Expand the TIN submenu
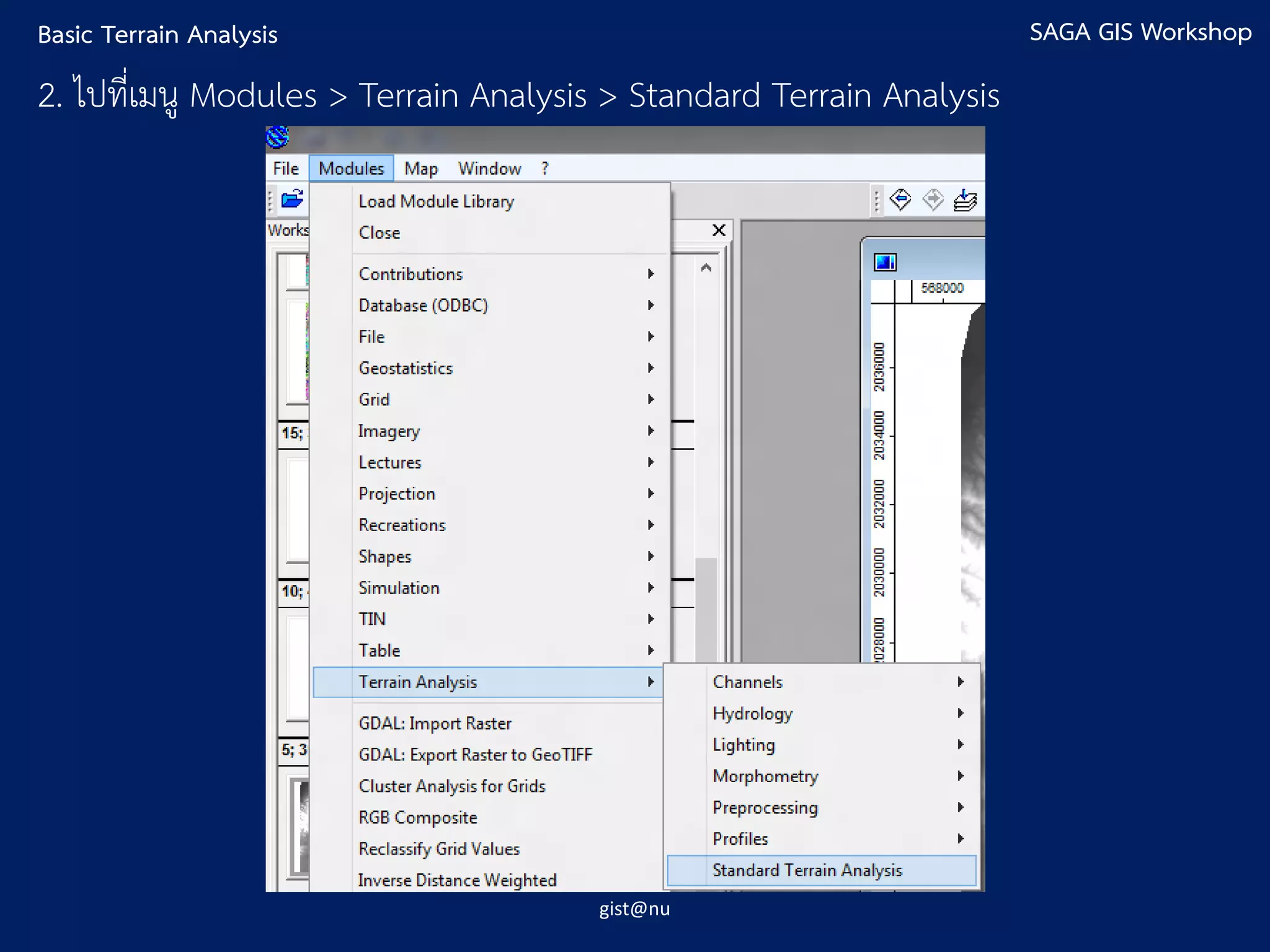 [490, 619]
